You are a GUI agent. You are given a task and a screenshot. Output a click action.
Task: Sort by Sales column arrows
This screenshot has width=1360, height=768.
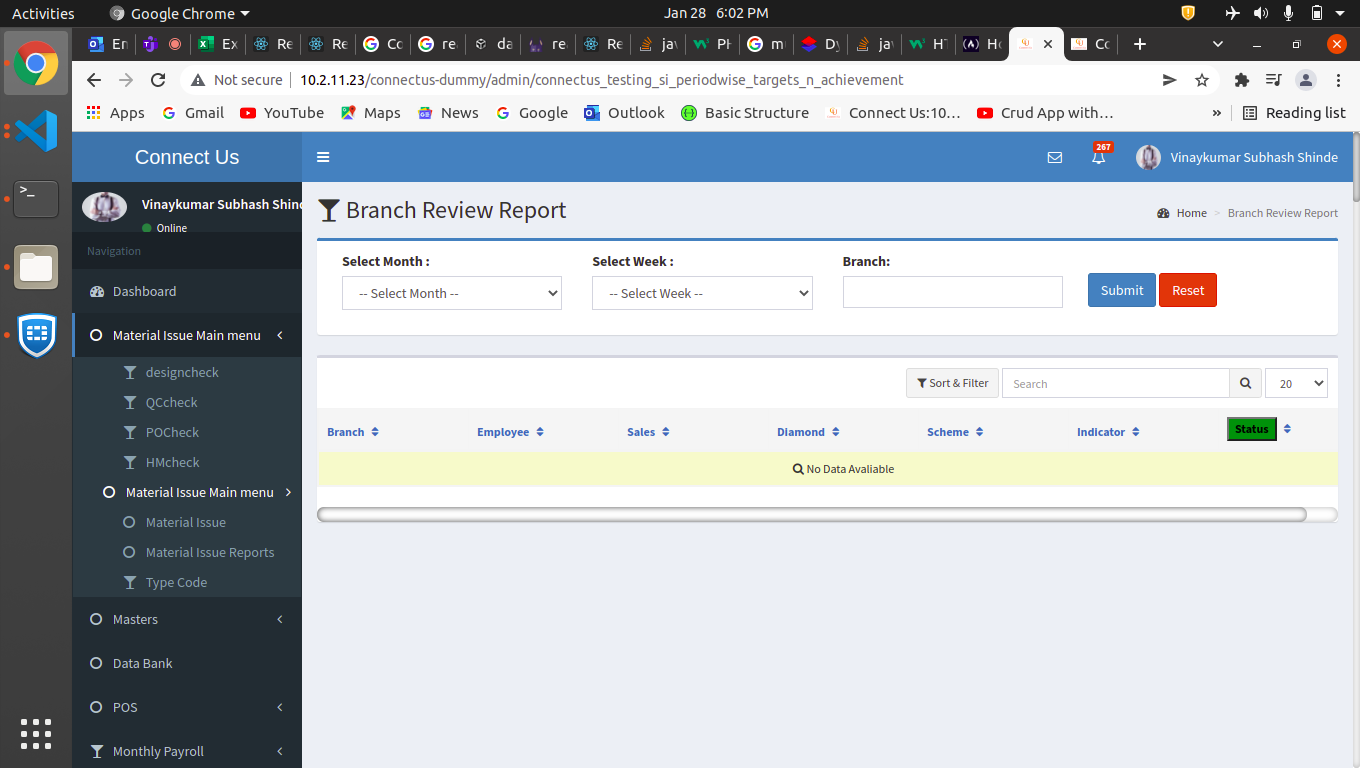click(x=665, y=432)
